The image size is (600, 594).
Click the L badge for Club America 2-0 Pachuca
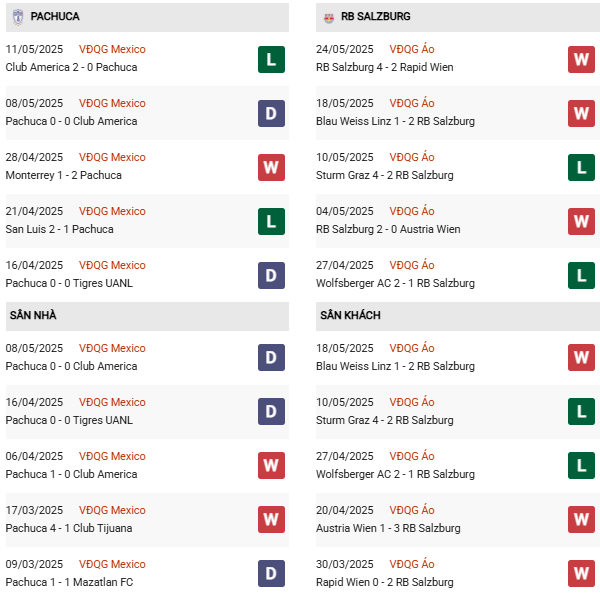click(x=271, y=59)
